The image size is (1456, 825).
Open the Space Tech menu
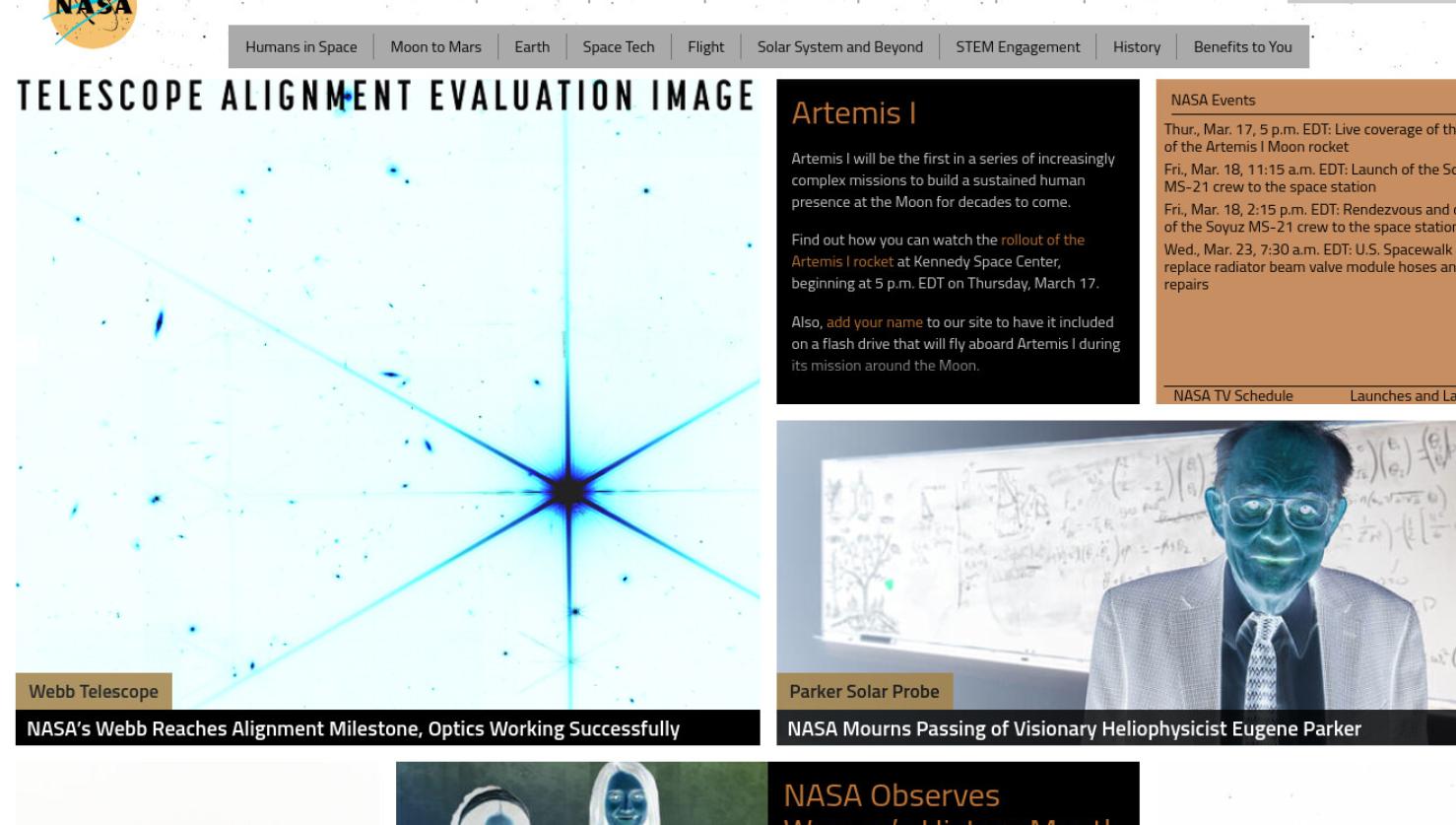coord(618,46)
